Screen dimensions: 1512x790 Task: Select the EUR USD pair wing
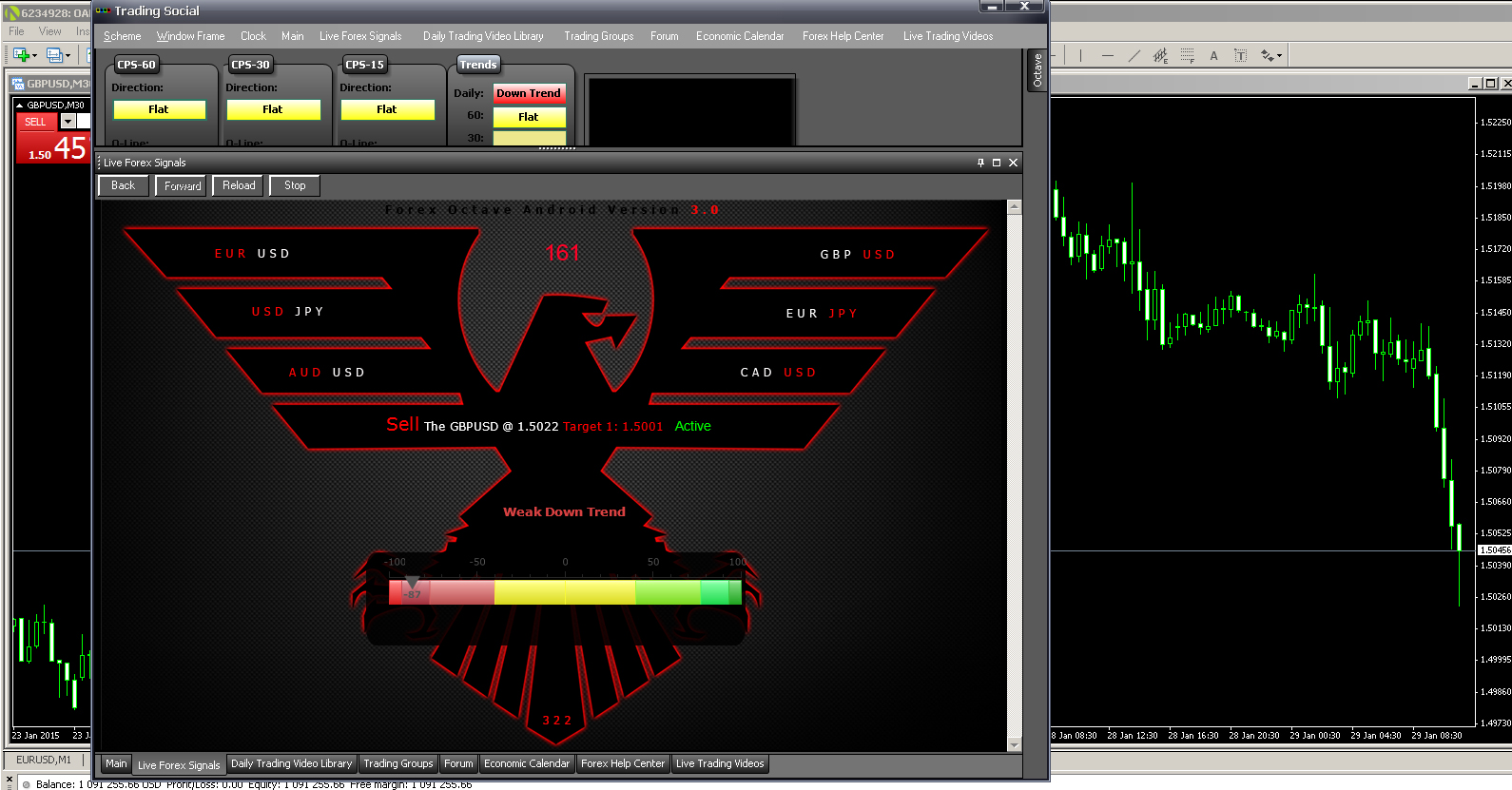252,254
